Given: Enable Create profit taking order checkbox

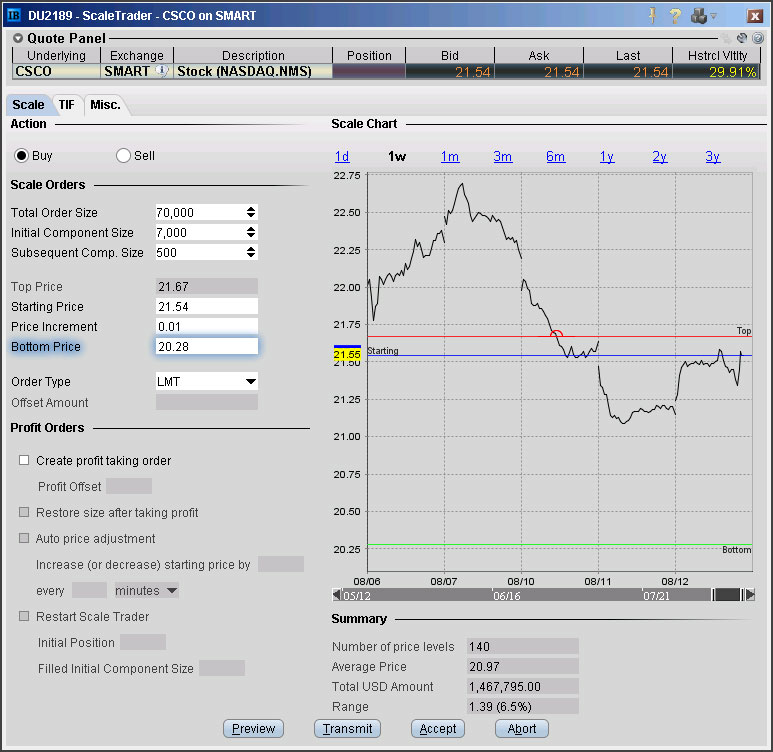Looking at the screenshot, I should (x=24, y=460).
